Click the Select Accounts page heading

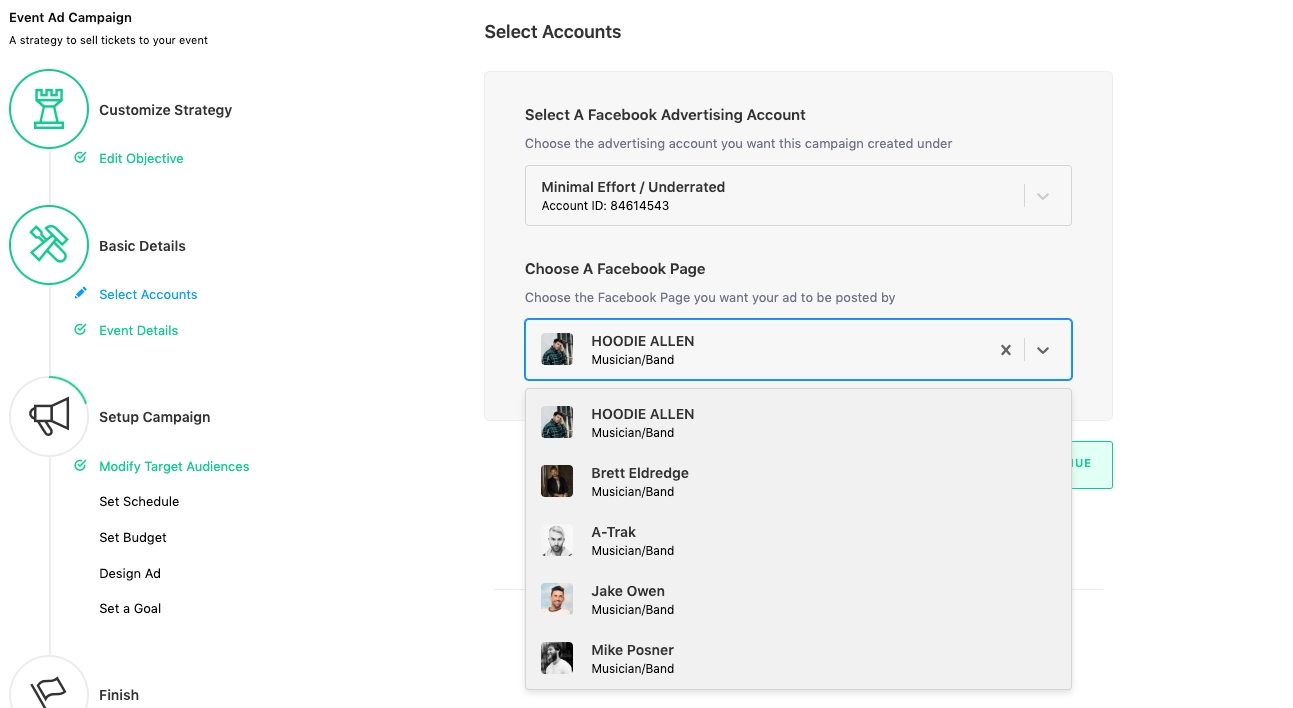coord(552,32)
